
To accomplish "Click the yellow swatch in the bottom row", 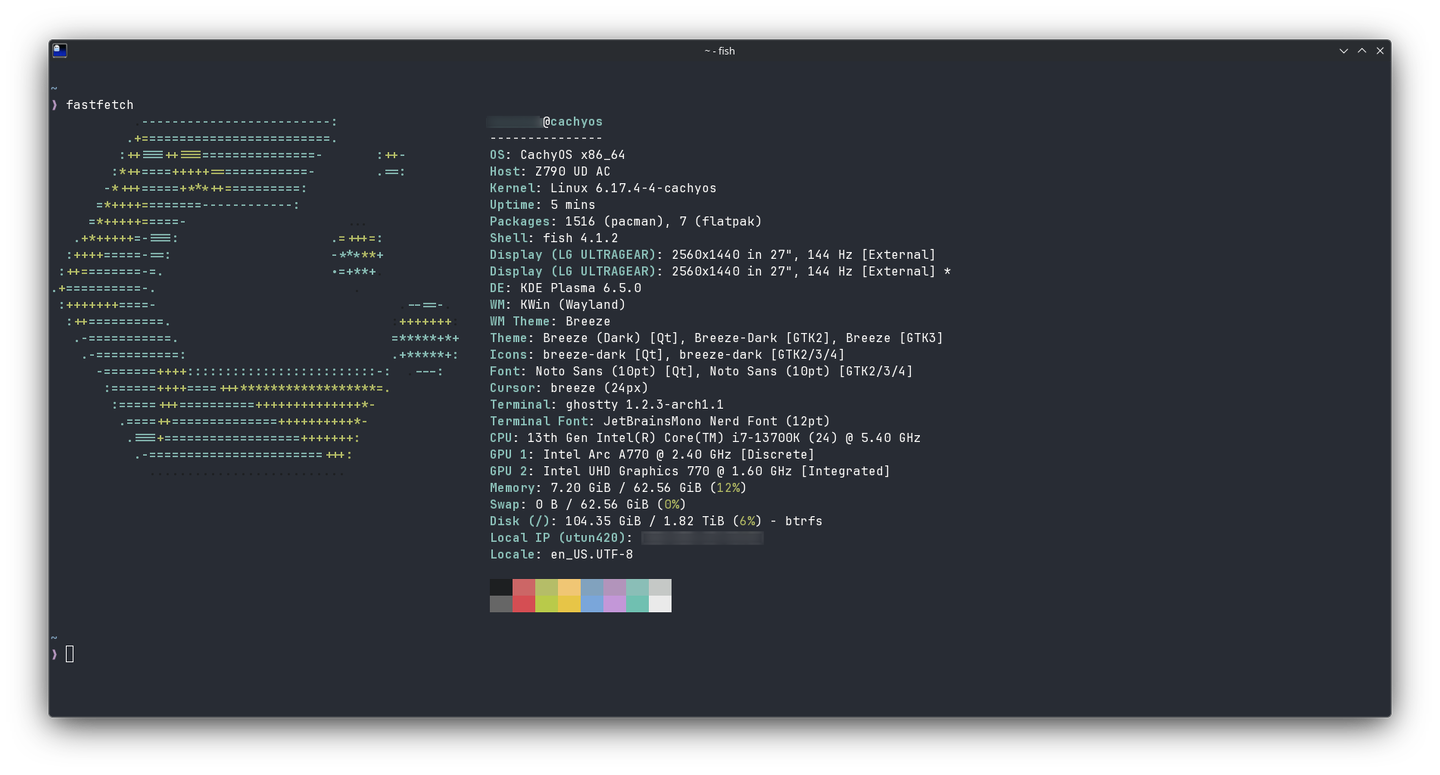I will (569, 603).
